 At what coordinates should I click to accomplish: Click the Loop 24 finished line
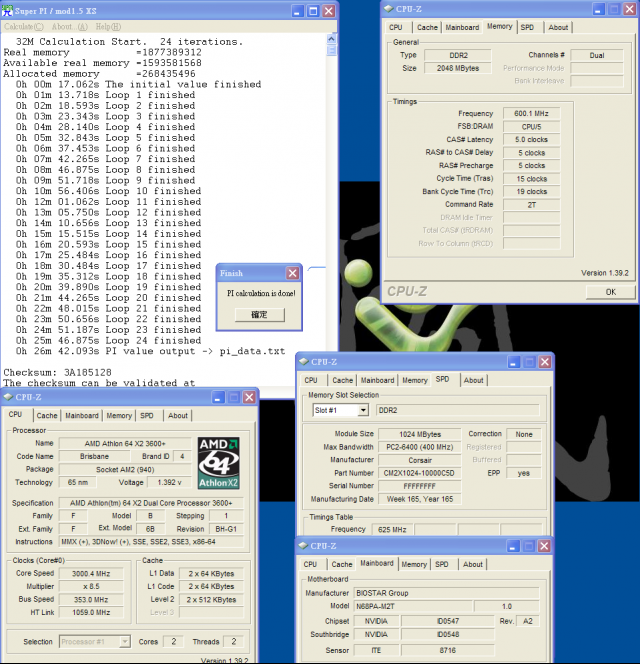click(108, 340)
